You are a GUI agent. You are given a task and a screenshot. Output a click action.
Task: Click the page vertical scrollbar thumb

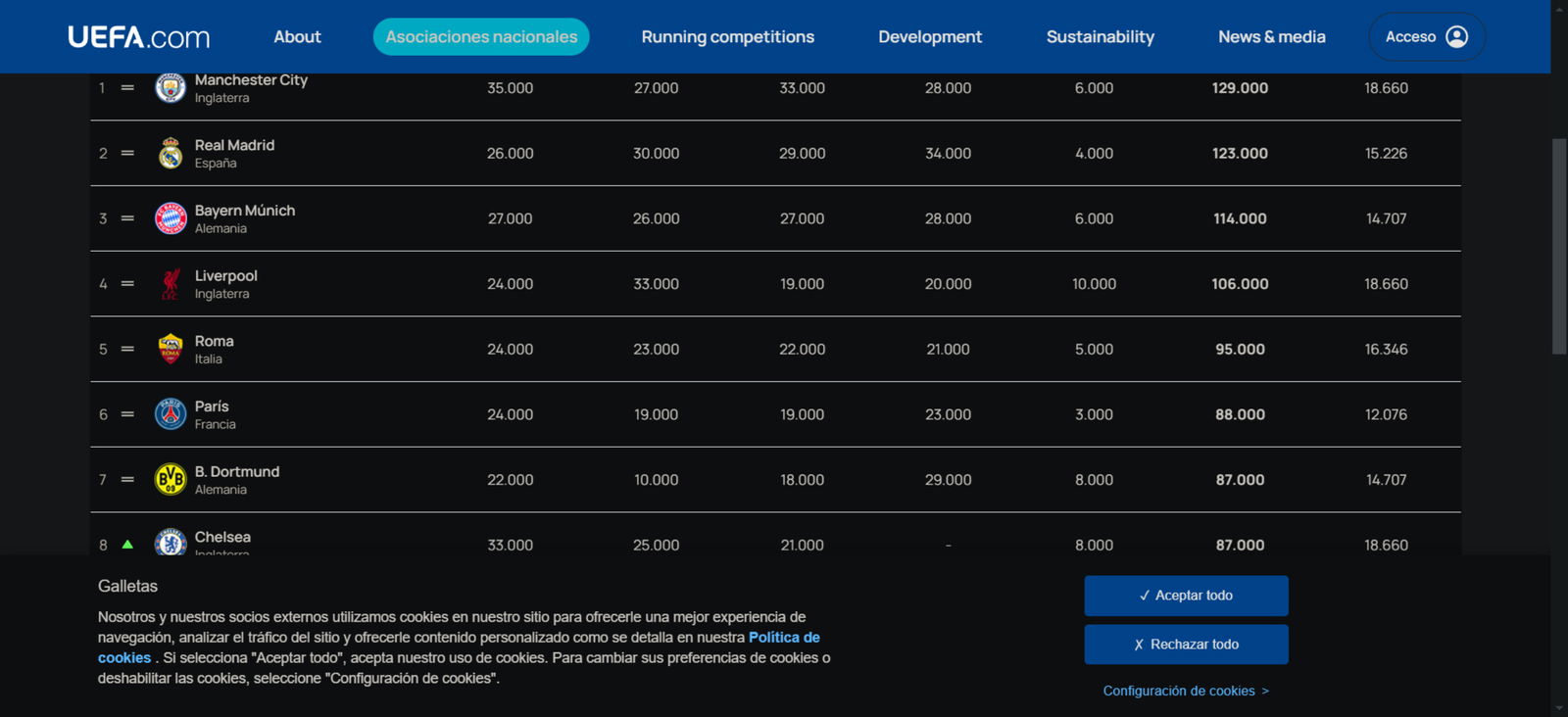pos(1559,247)
